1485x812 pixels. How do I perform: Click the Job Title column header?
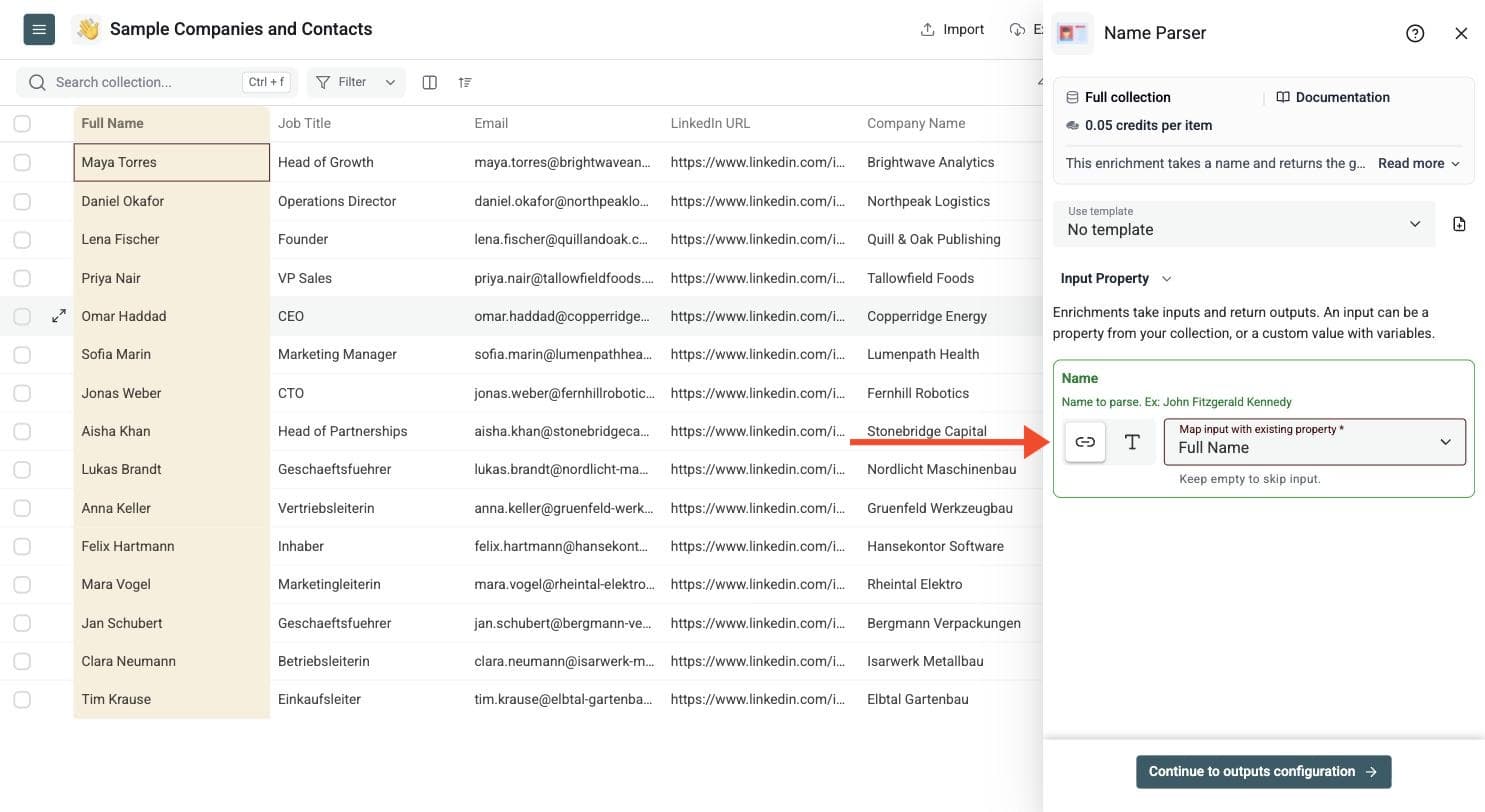368,124
